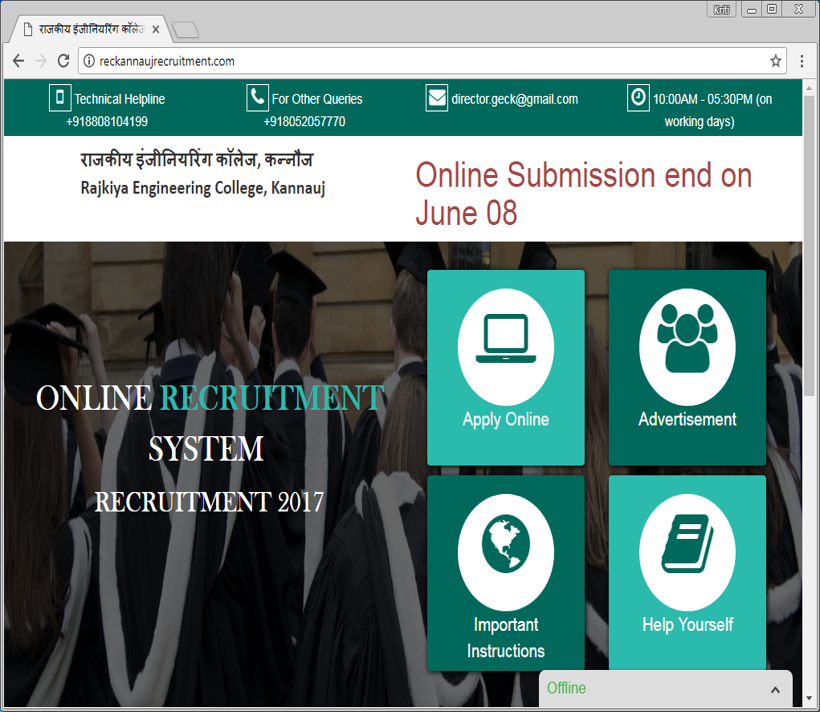Click the globe icon in Important Instructions tile
Screen dimensions: 820x712
tap(506, 544)
